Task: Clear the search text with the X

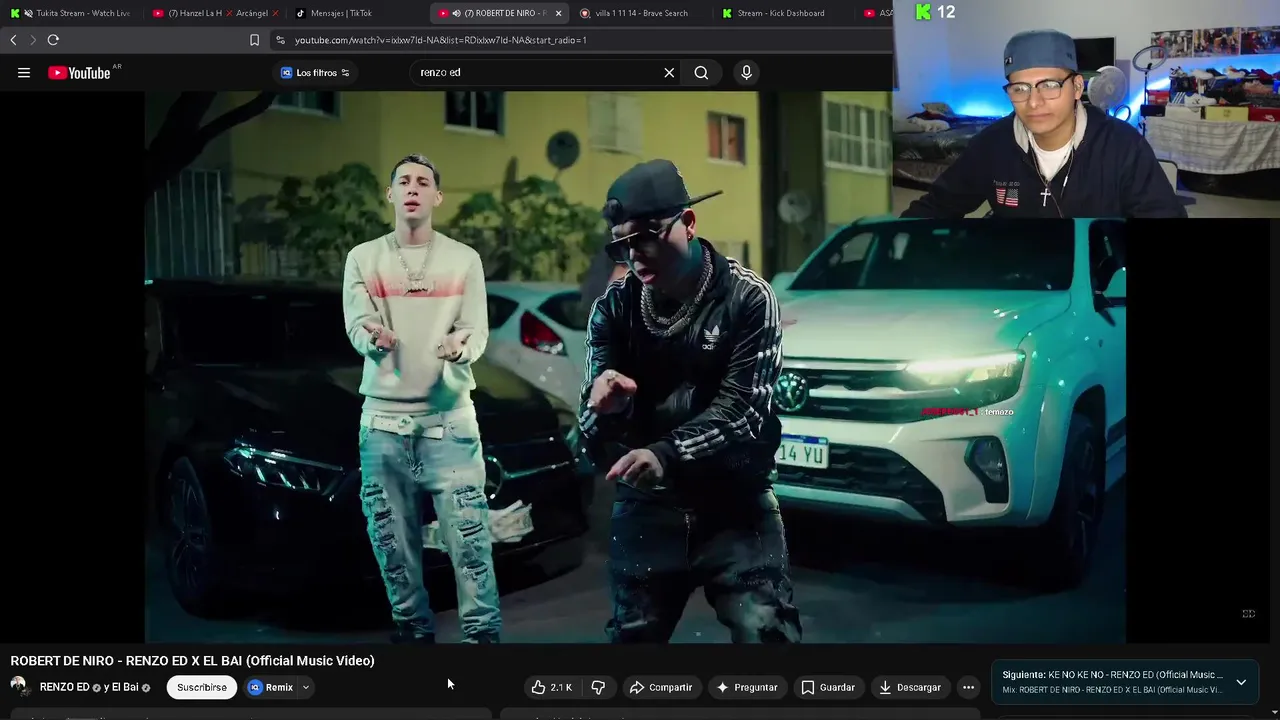Action: click(x=669, y=72)
